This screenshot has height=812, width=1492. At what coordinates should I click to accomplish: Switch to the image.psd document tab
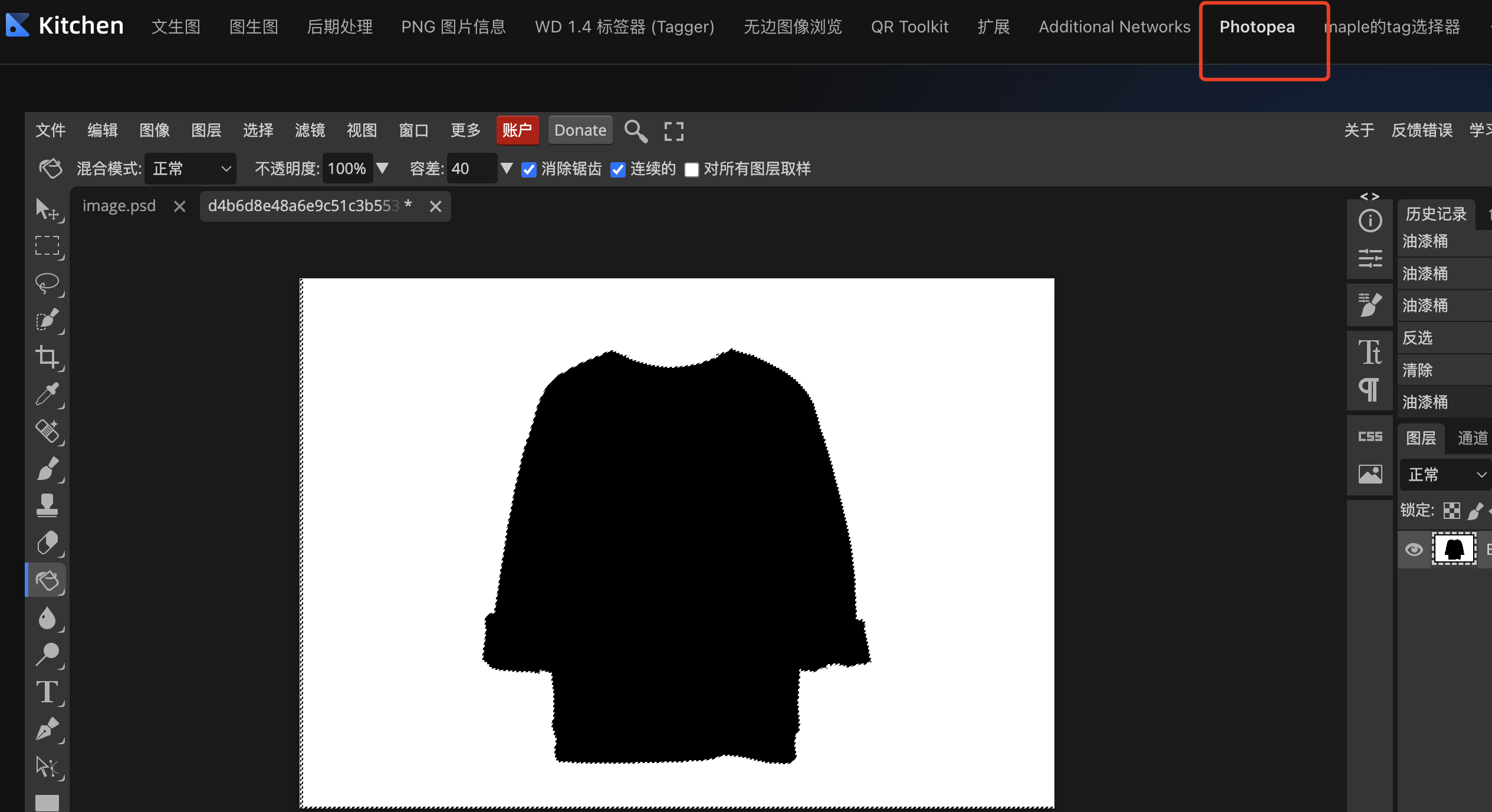coord(119,206)
